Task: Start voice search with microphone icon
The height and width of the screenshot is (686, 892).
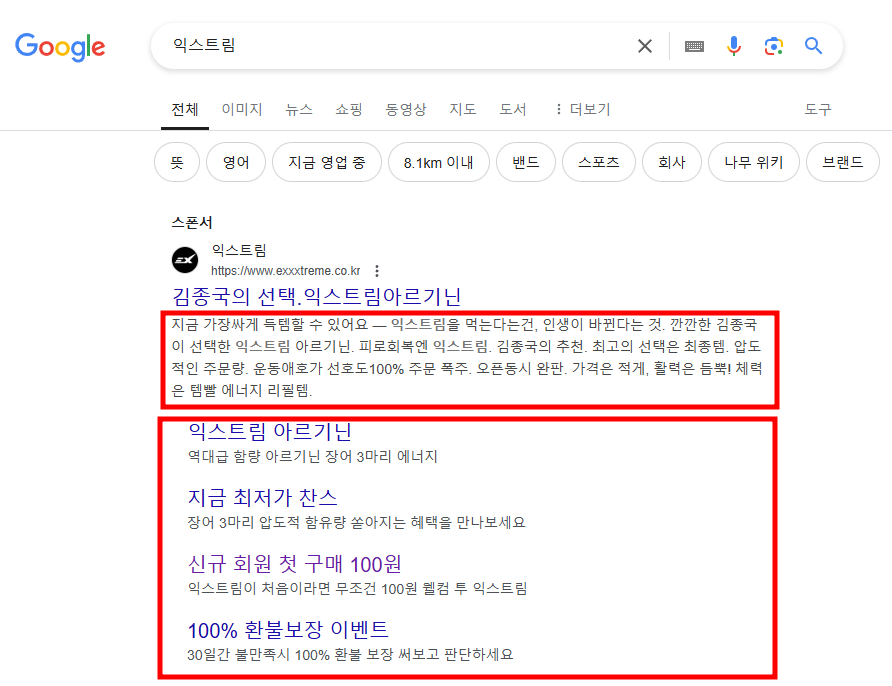Action: coord(734,46)
